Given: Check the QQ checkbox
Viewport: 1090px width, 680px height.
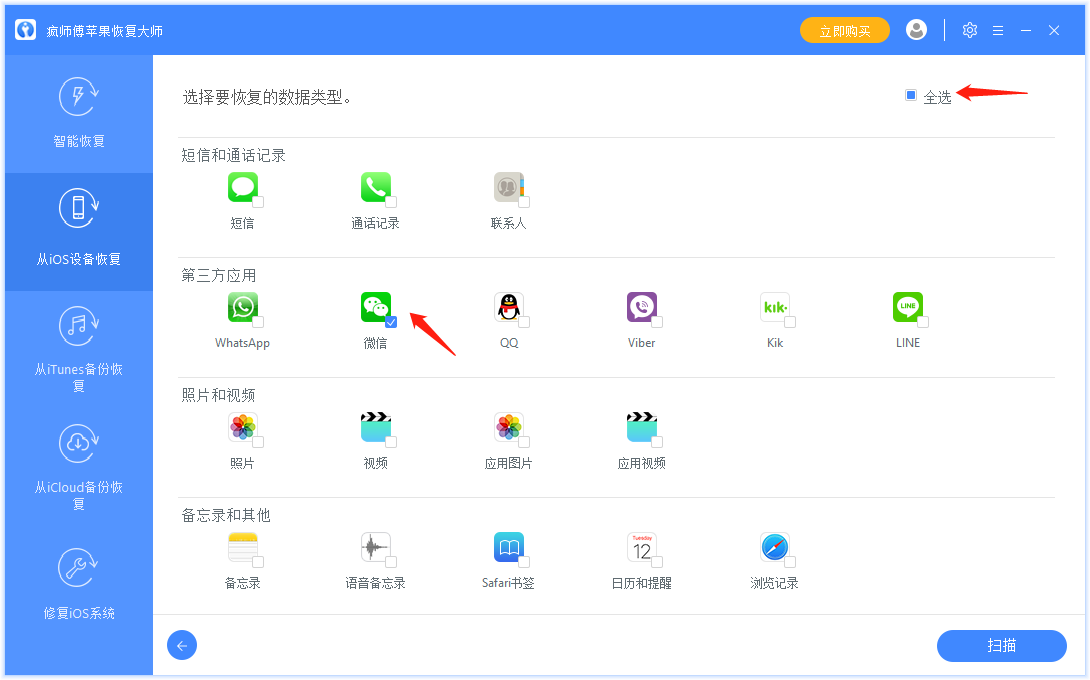Looking at the screenshot, I should point(524,322).
